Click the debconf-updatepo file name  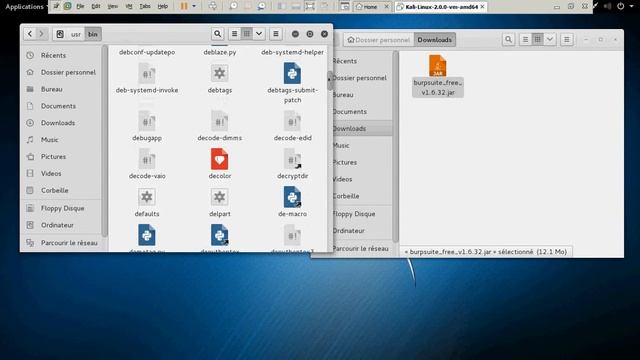147,52
